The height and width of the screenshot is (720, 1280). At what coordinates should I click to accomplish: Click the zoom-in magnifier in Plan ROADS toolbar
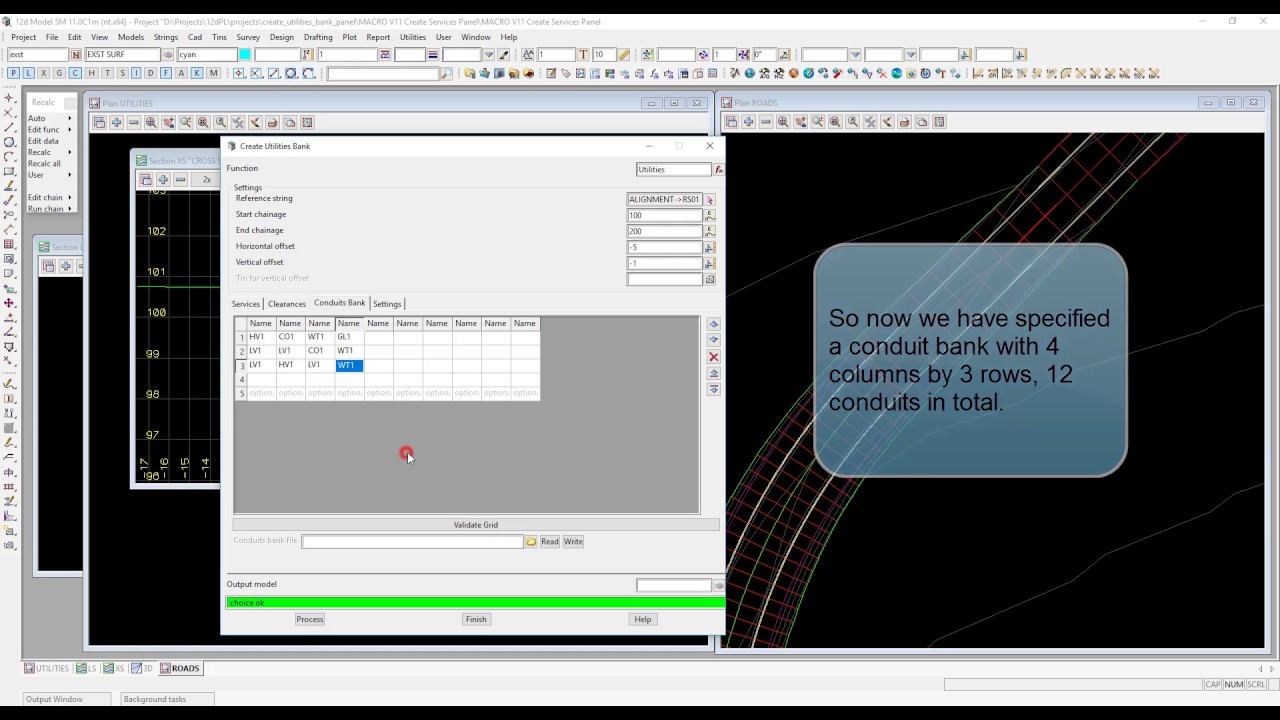(783, 122)
